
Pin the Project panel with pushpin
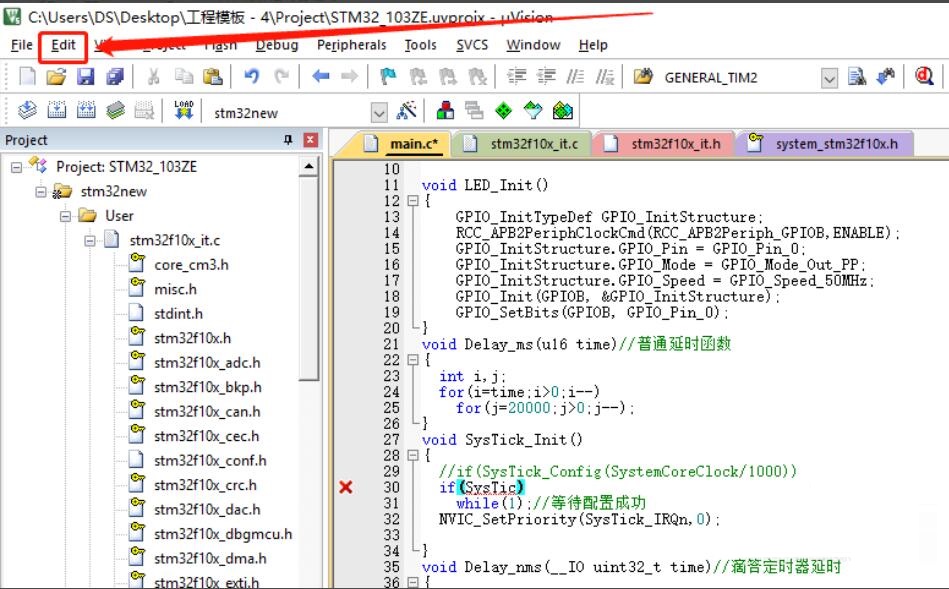tap(289, 140)
